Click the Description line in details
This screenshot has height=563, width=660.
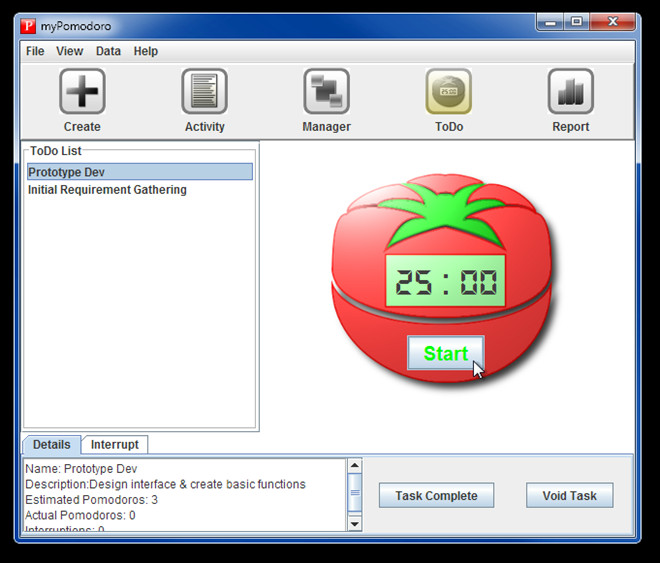[165, 484]
